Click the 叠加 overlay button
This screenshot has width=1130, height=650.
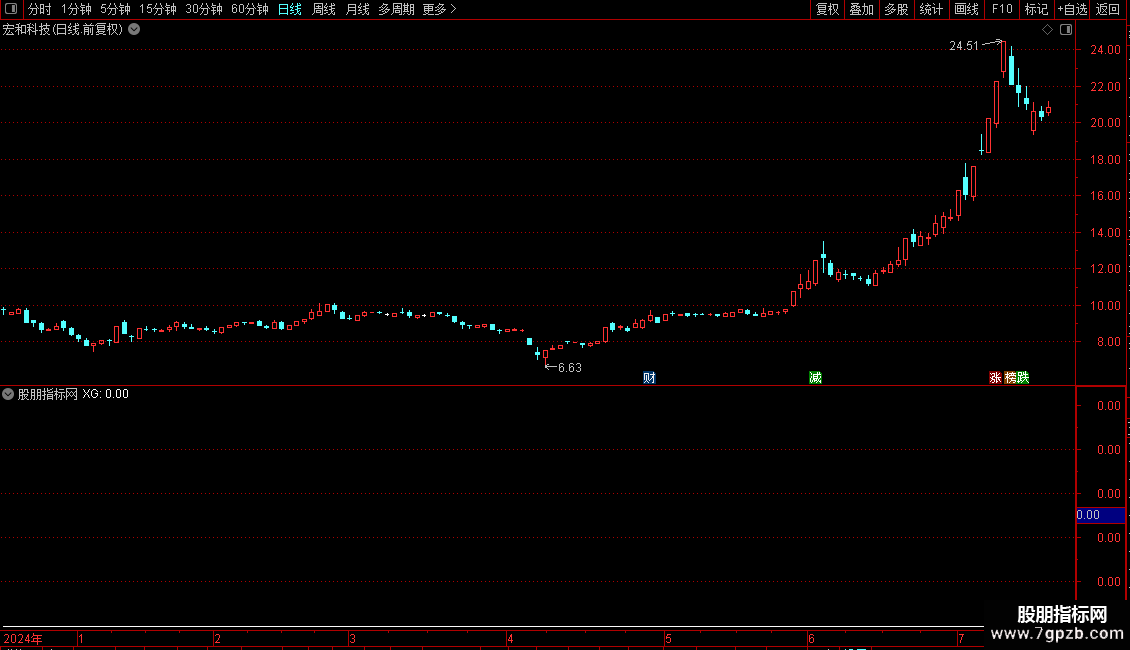click(x=862, y=9)
